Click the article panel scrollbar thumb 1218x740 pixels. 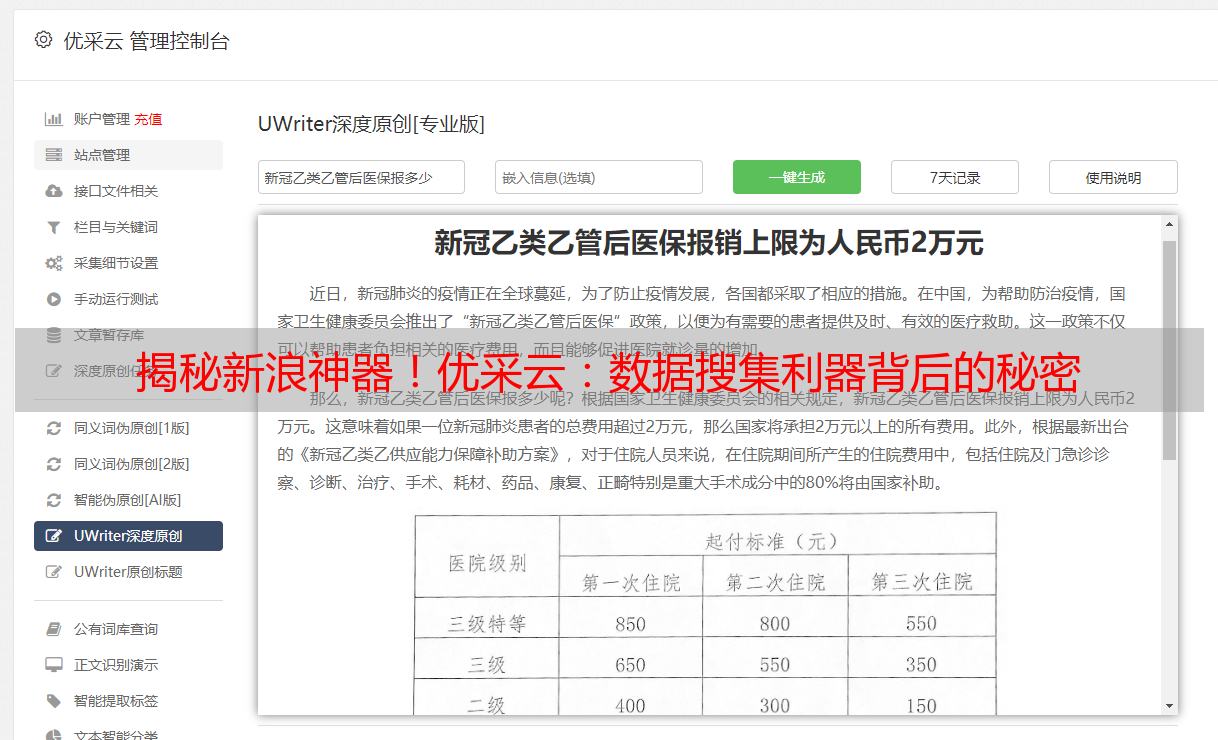(1169, 350)
